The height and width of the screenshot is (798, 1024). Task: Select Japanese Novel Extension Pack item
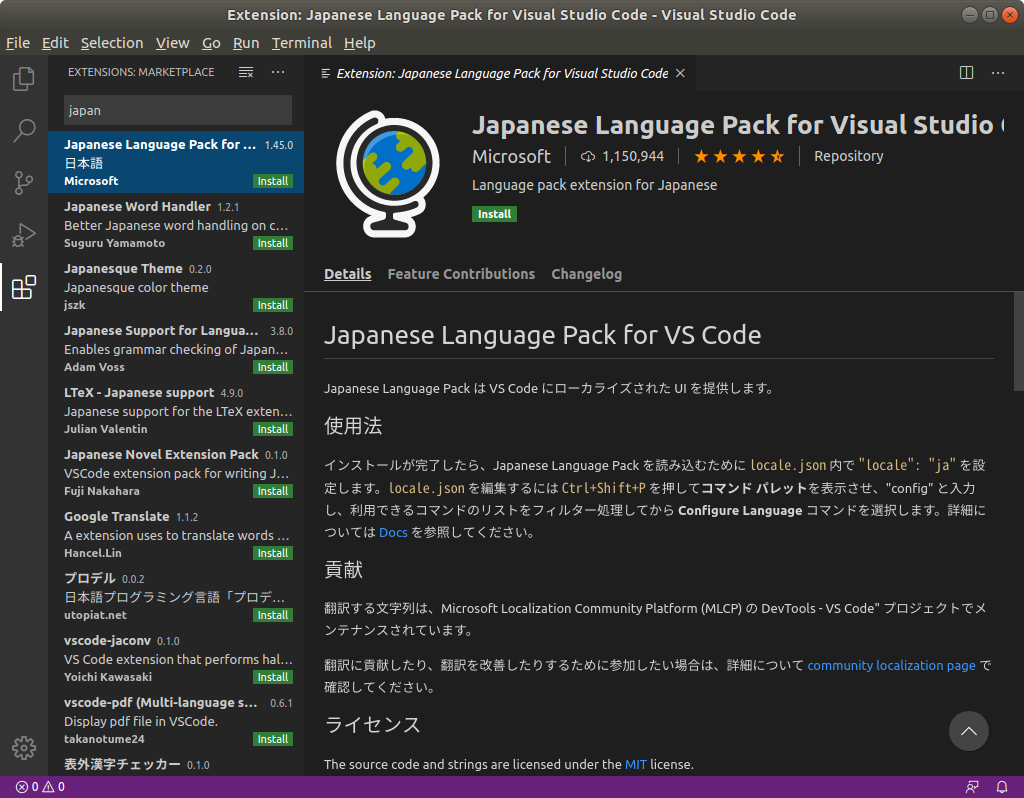point(176,472)
